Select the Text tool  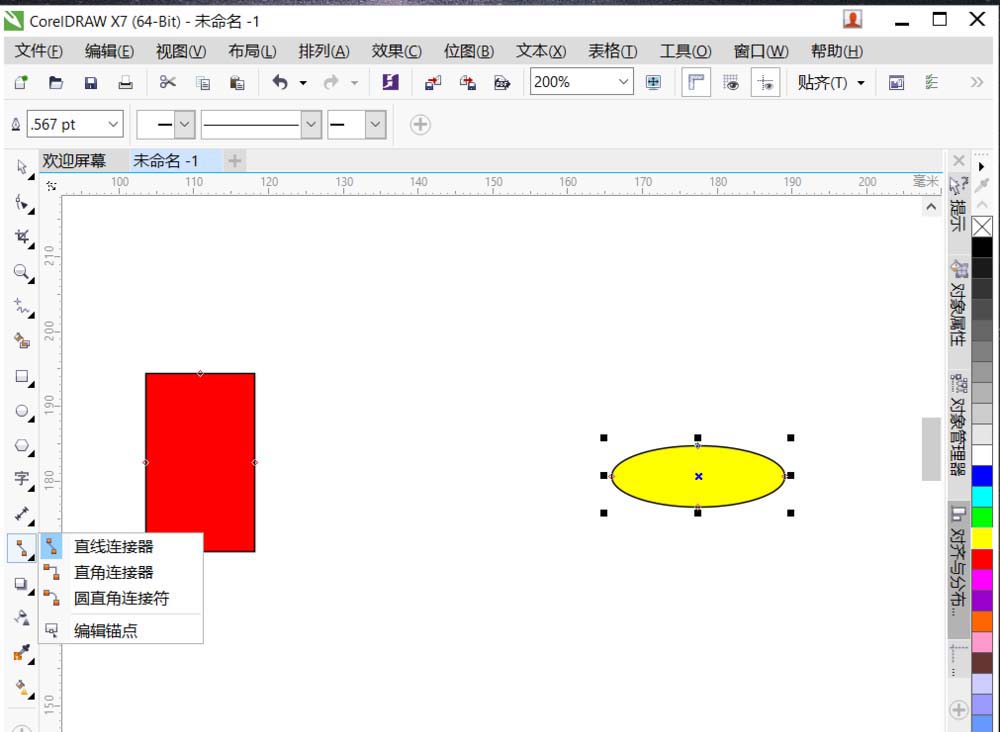pos(22,479)
